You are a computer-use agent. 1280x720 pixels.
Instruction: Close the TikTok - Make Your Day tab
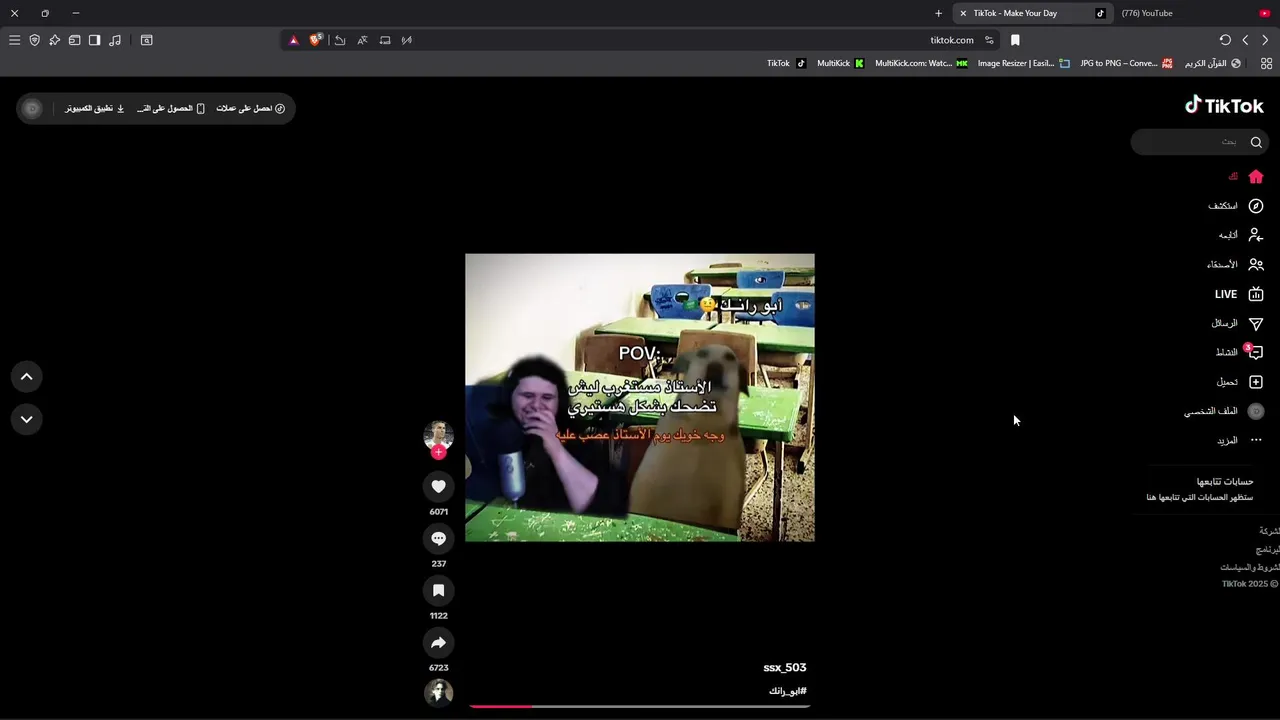pyautogui.click(x=963, y=13)
